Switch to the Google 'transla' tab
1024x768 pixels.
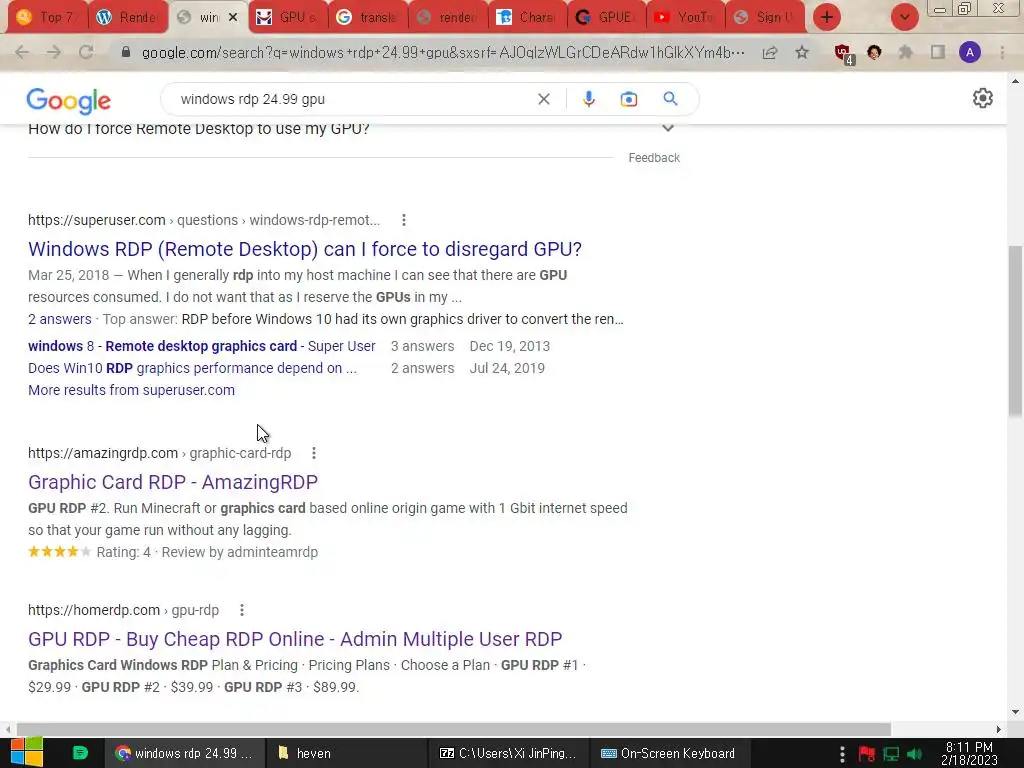click(368, 18)
